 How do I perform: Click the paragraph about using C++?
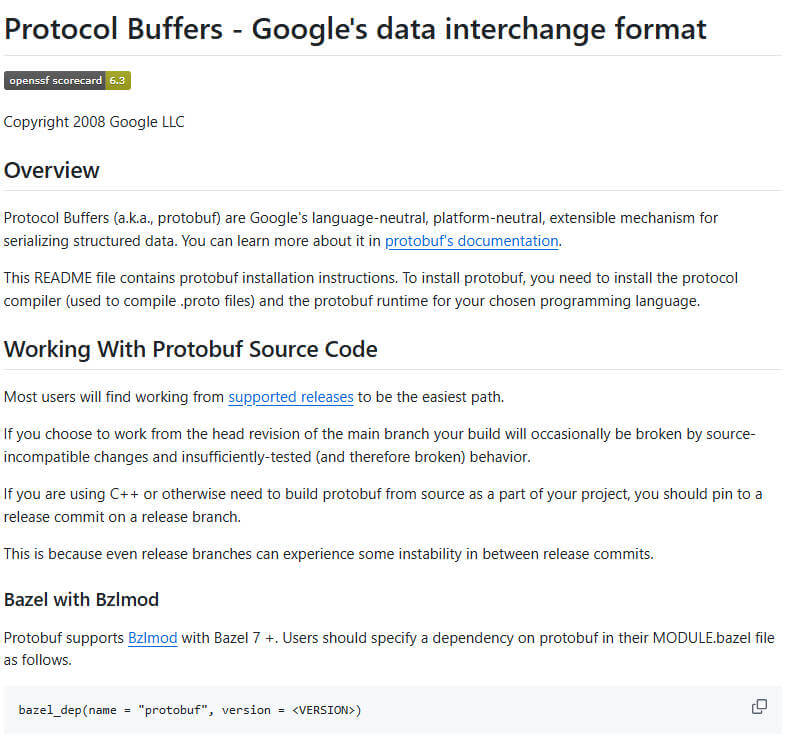pos(382,505)
